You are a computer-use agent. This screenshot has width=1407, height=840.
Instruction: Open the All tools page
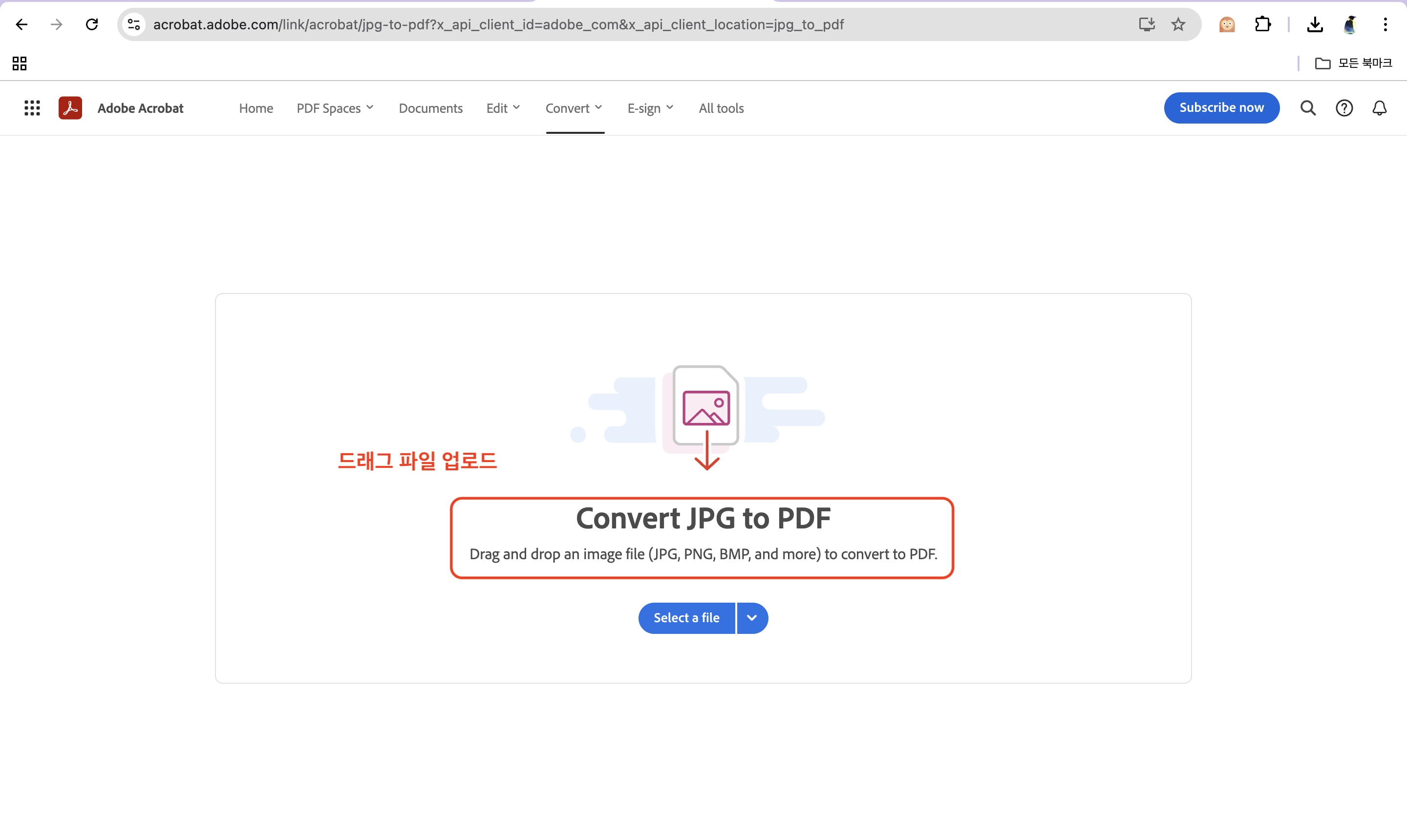point(721,108)
